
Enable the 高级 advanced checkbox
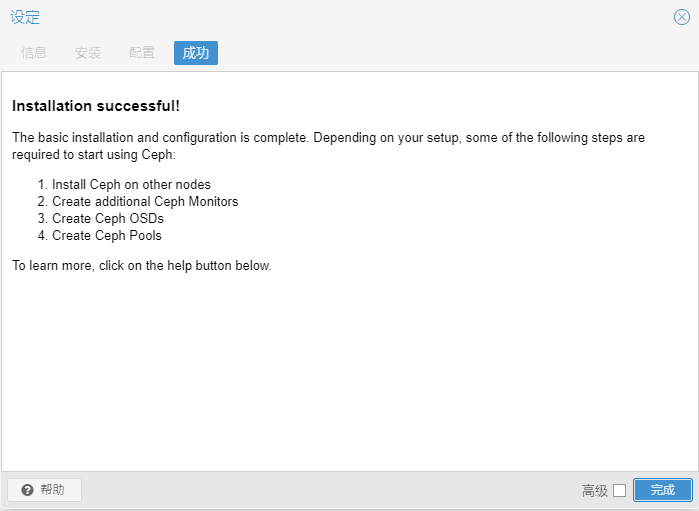tap(619, 490)
